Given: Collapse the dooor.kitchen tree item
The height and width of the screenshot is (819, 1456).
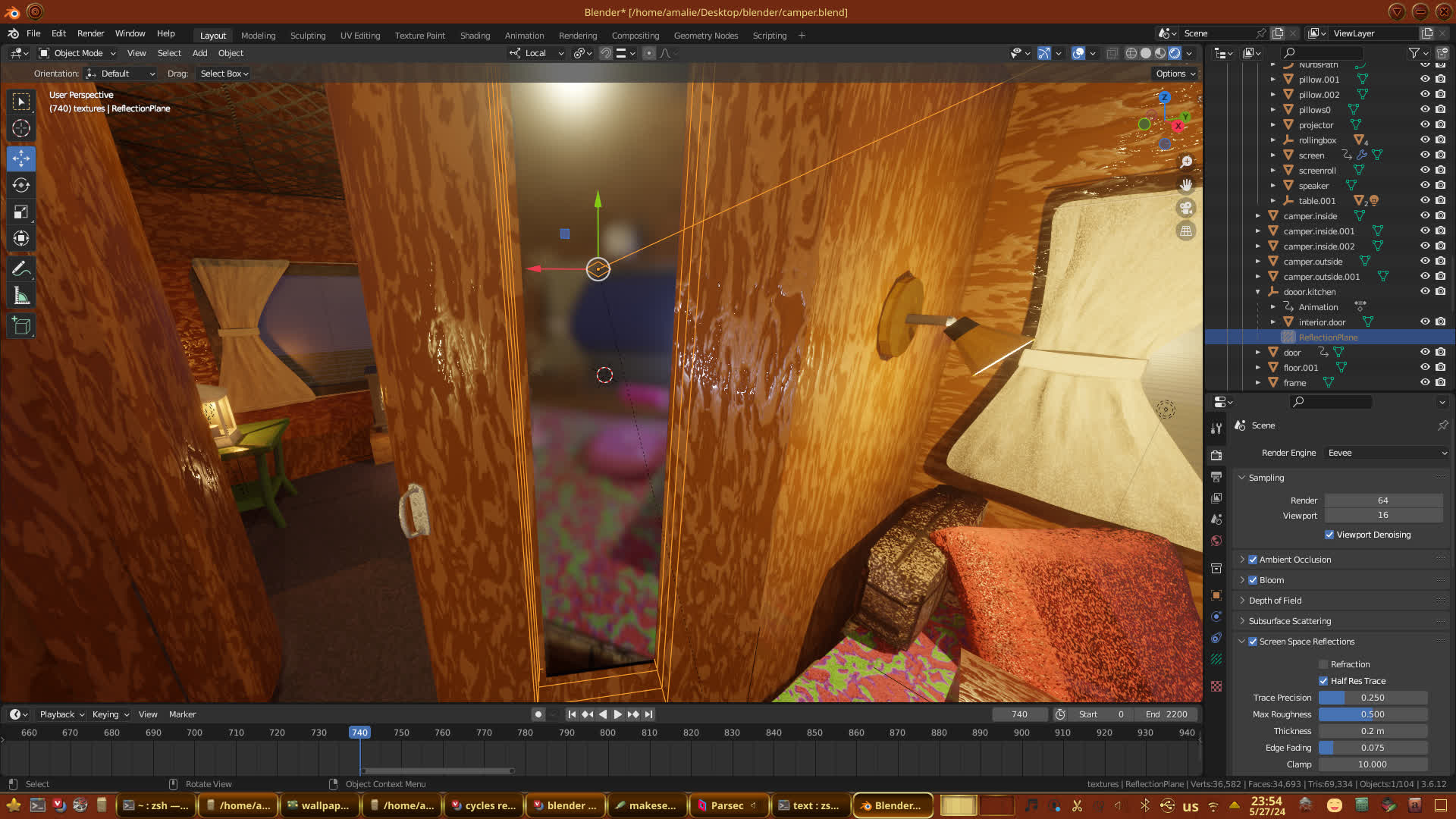Looking at the screenshot, I should pos(1258,292).
